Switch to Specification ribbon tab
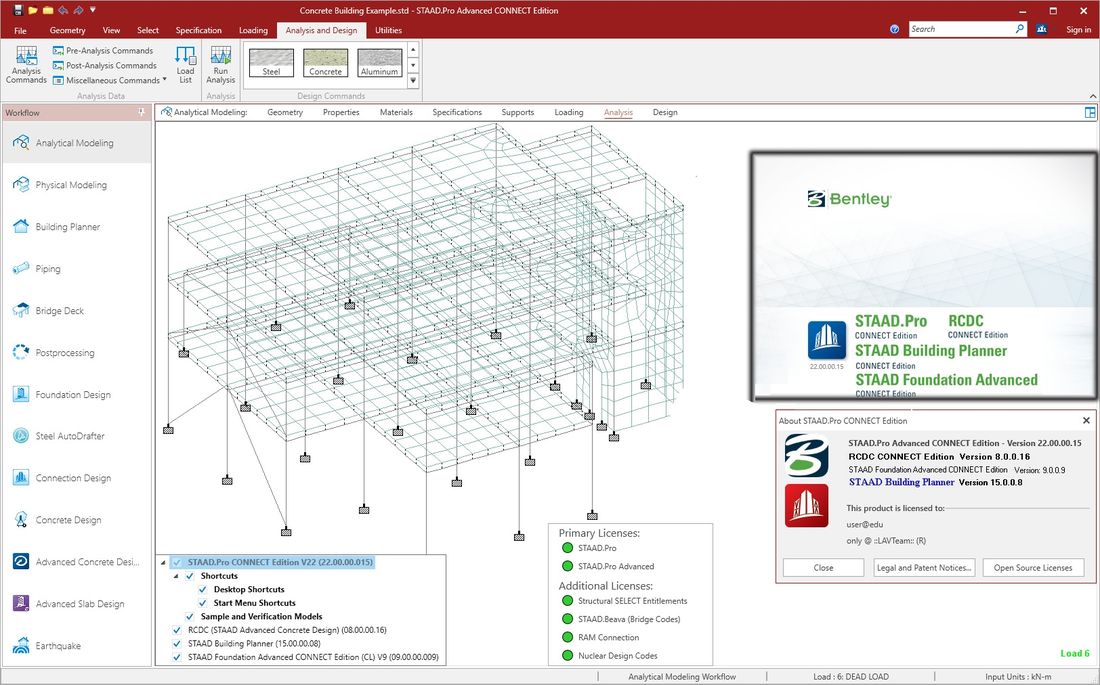Screen dimensions: 1100x685 click(199, 30)
